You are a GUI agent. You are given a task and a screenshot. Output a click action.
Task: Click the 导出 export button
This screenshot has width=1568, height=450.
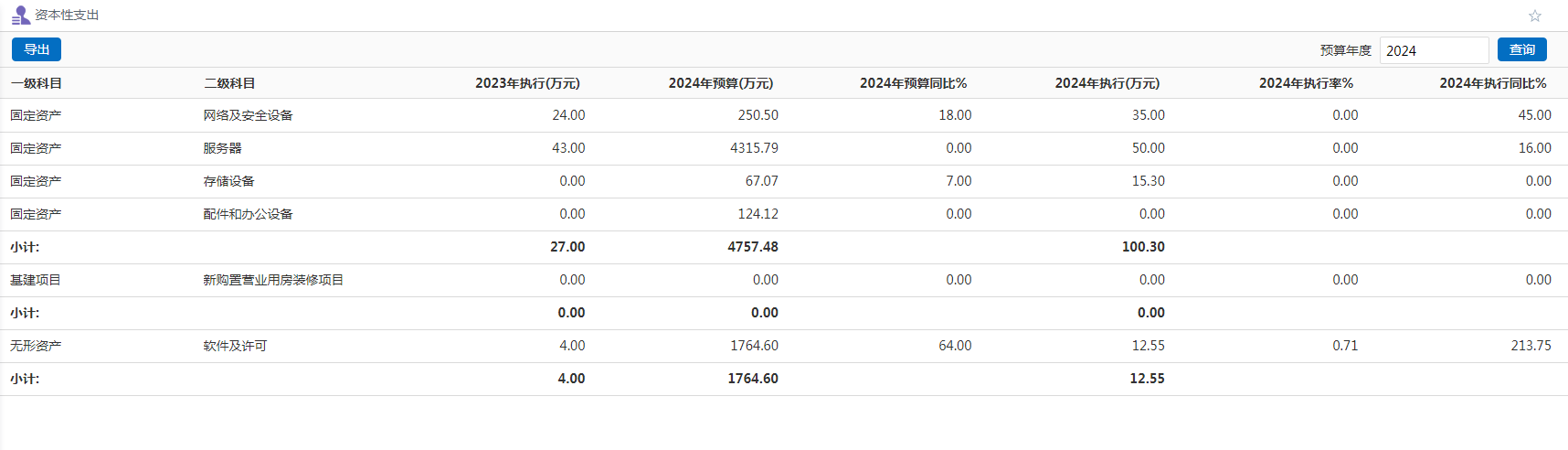pyautogui.click(x=37, y=49)
